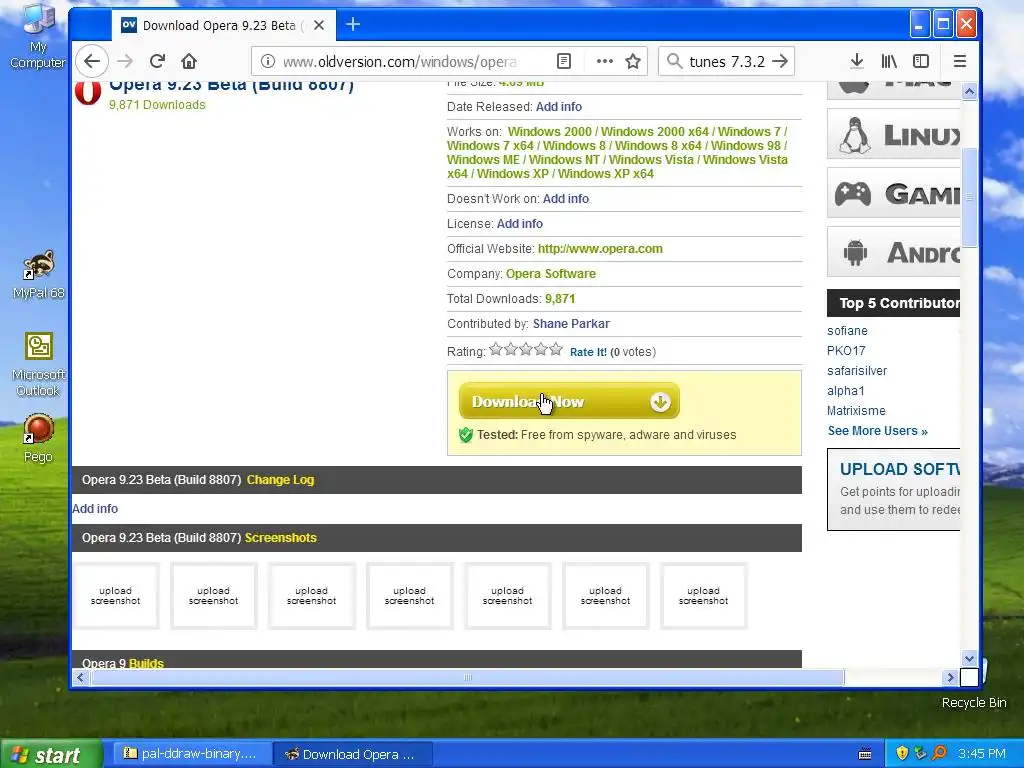Open the Games category banner
The image size is (1024, 768).
(893, 193)
